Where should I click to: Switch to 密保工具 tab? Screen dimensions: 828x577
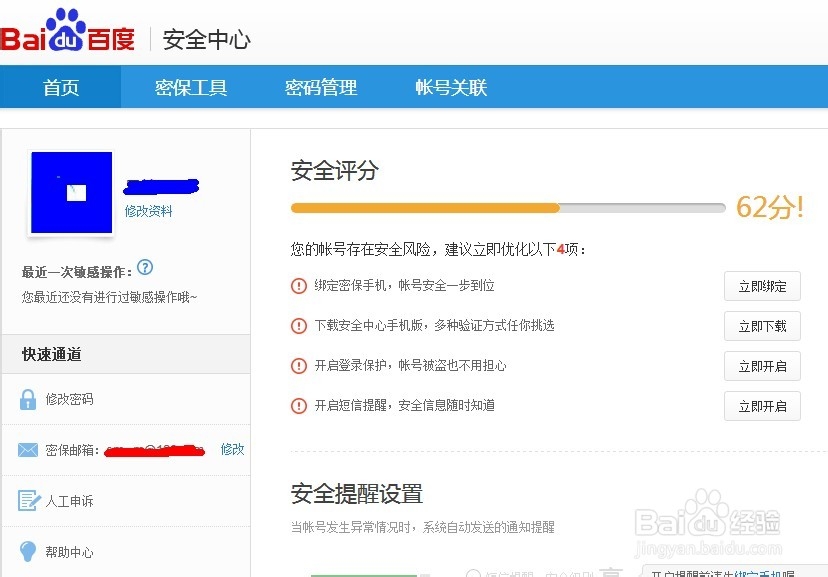191,87
